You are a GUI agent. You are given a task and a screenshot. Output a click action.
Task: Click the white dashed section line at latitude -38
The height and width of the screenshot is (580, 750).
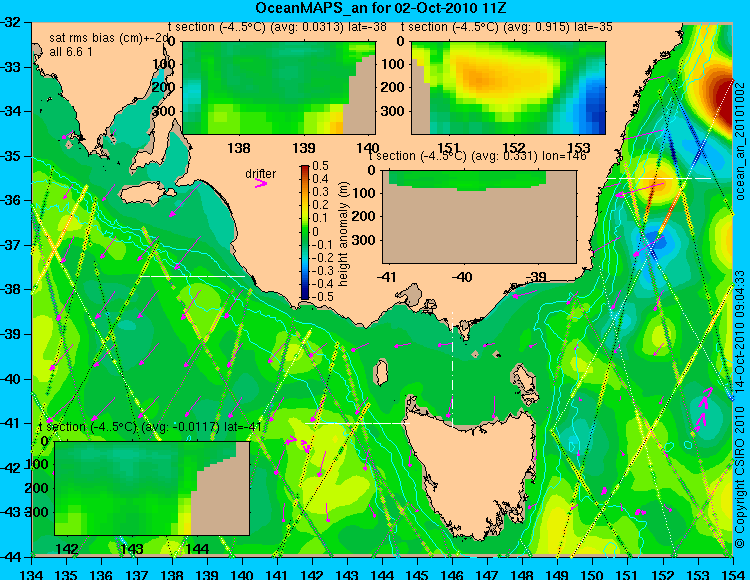(x=192, y=276)
